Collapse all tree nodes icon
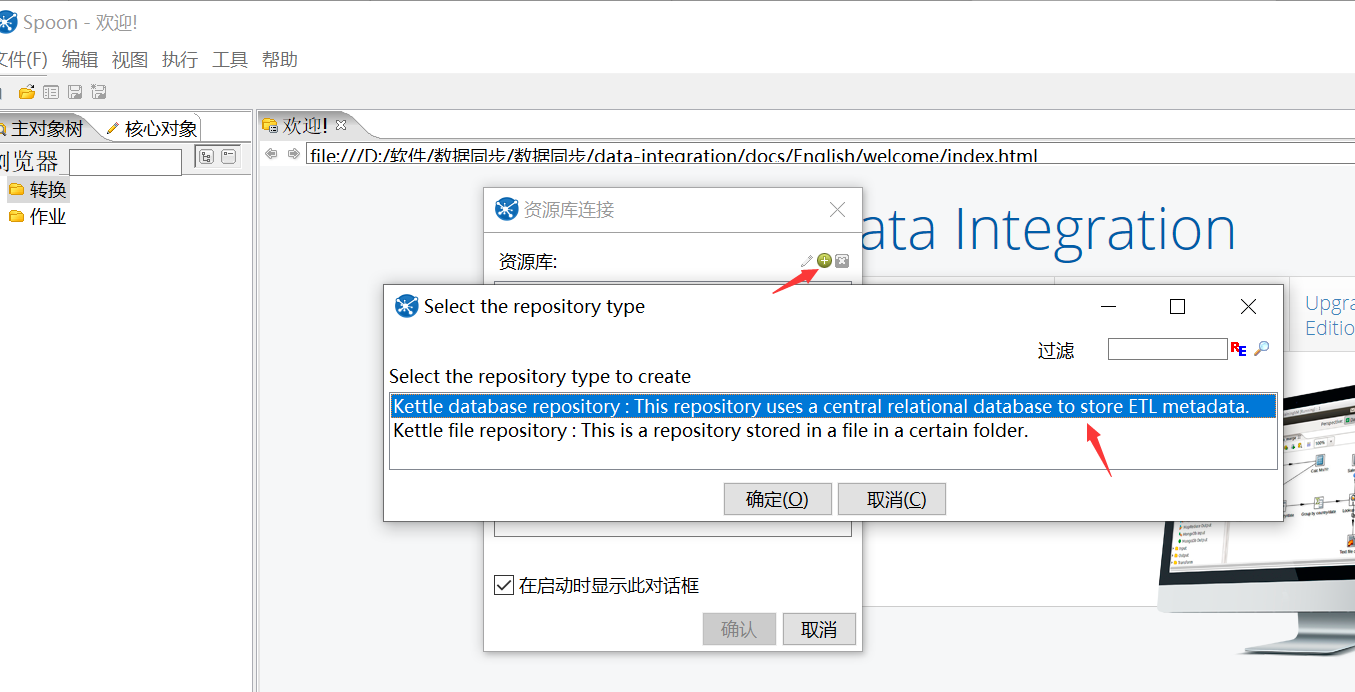 (229, 156)
